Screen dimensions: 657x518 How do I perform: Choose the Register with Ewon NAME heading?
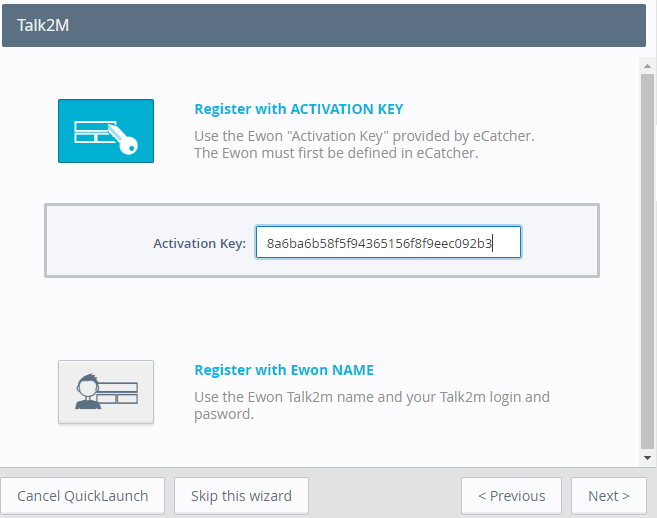click(x=283, y=370)
